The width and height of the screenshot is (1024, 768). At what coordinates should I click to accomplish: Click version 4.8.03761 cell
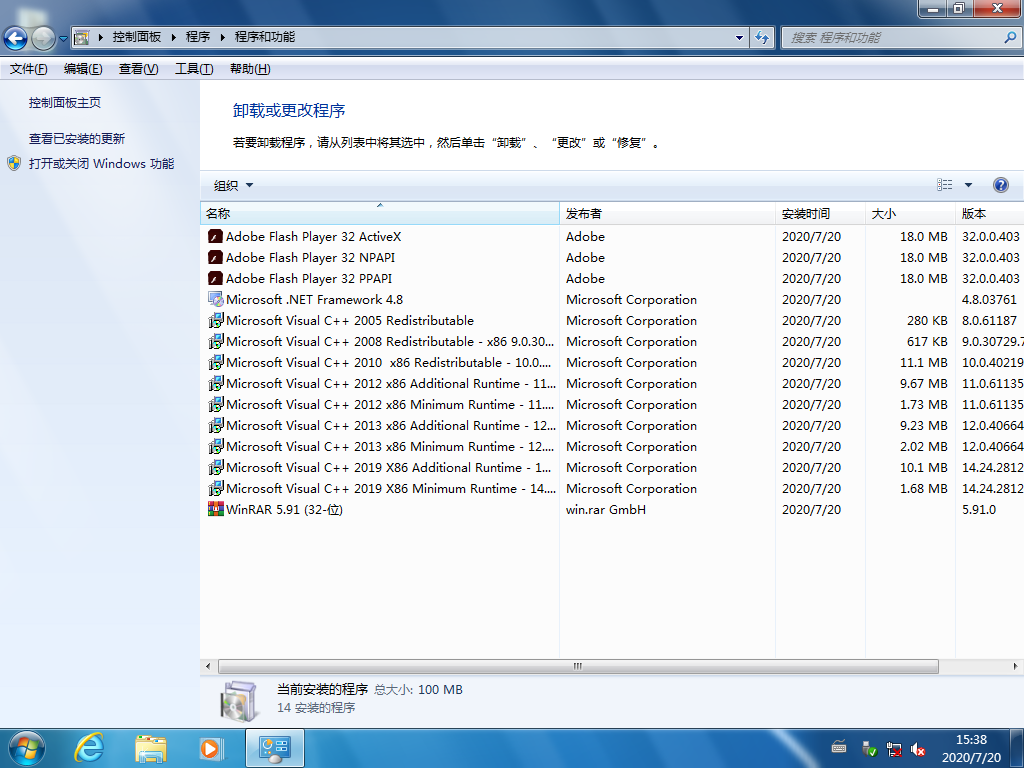(x=989, y=300)
